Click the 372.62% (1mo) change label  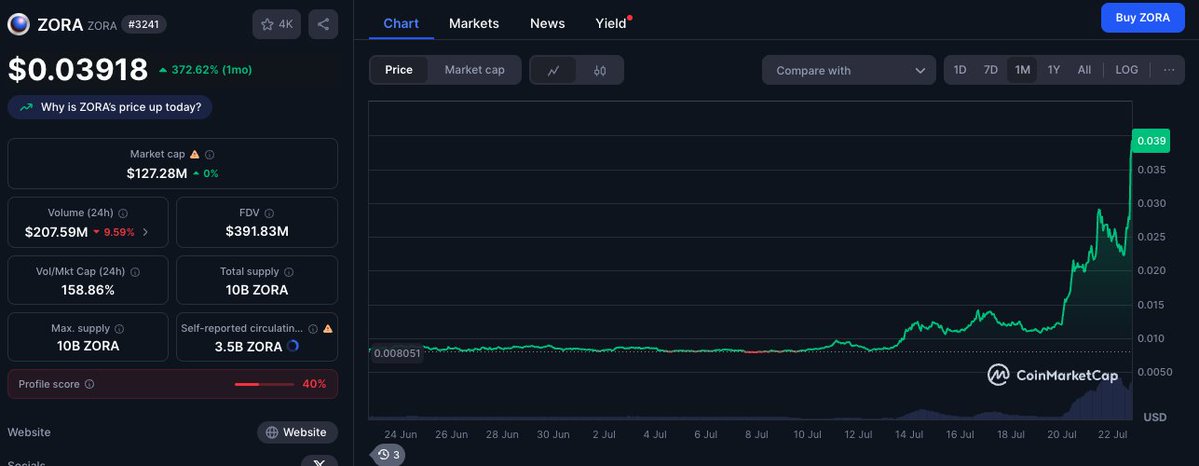pyautogui.click(x=205, y=70)
